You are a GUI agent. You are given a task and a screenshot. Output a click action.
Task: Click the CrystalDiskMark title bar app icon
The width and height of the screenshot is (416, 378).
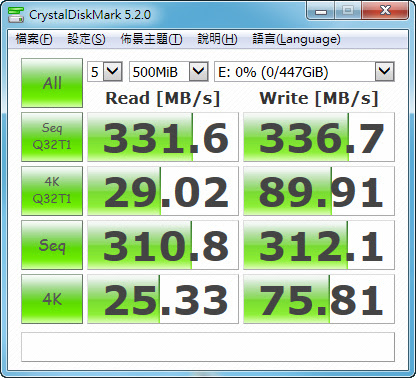click(x=16, y=15)
